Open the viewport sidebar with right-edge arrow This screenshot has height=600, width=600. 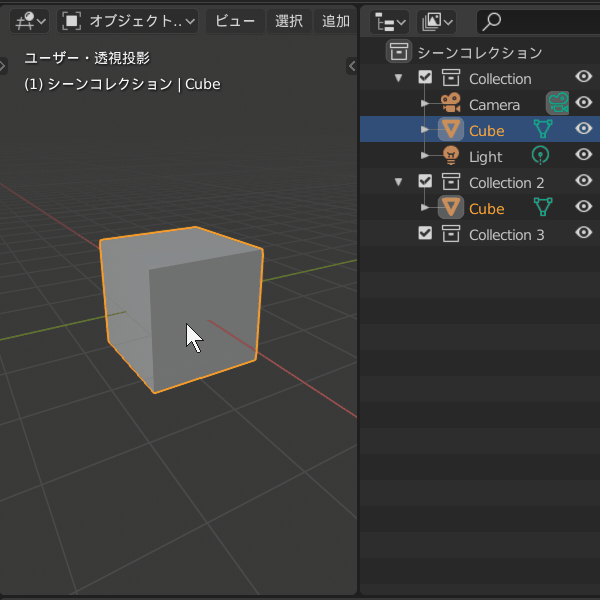[352, 66]
